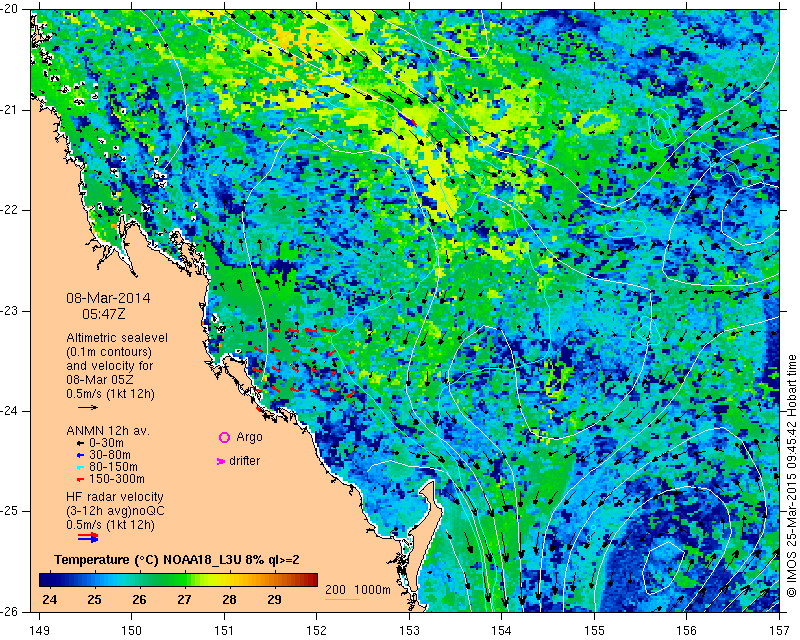Click the longitude axis label '156'
The width and height of the screenshot is (800, 640).
pyautogui.click(x=687, y=631)
